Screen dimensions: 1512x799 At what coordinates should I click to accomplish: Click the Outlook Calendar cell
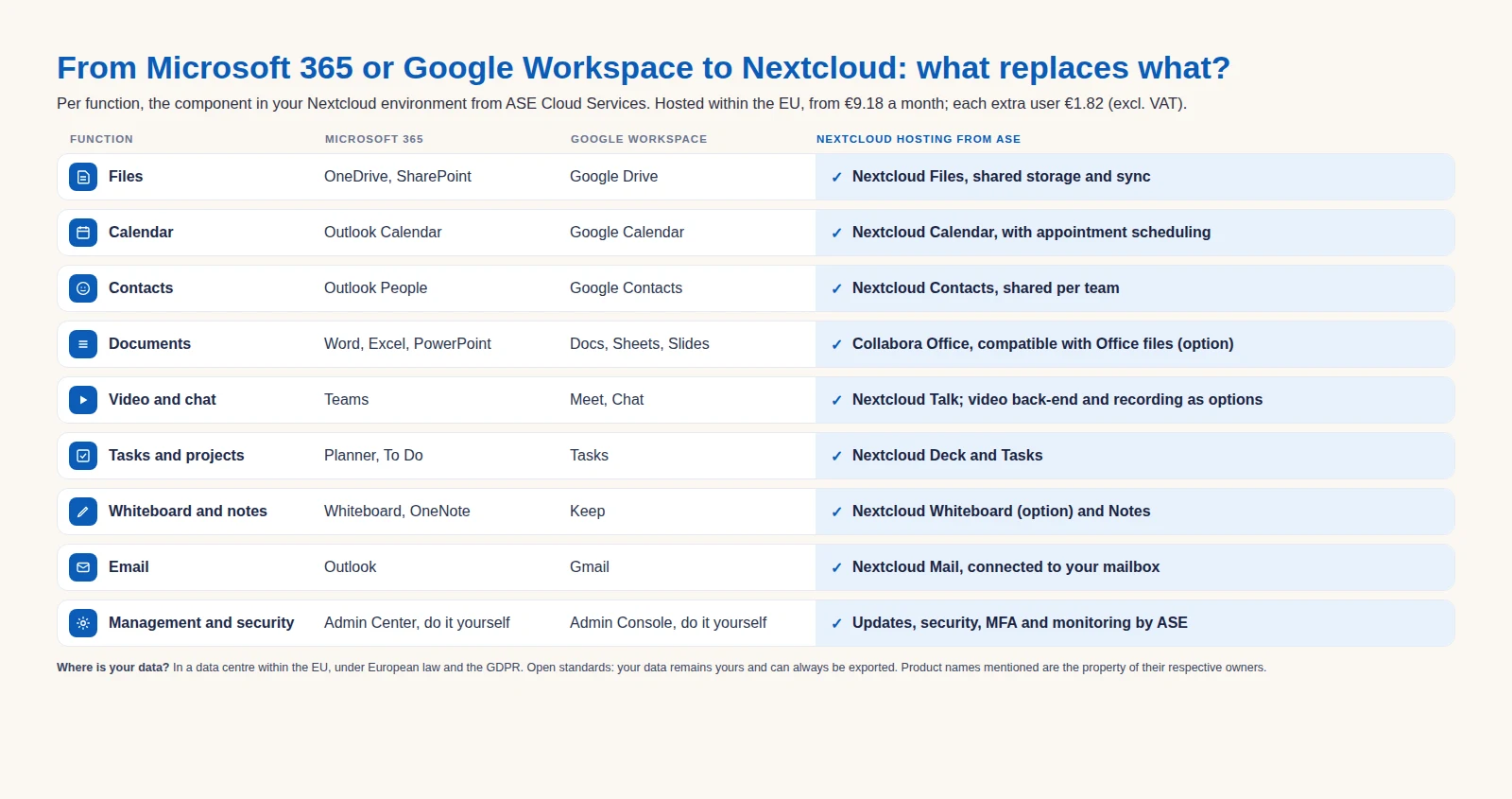click(x=383, y=233)
